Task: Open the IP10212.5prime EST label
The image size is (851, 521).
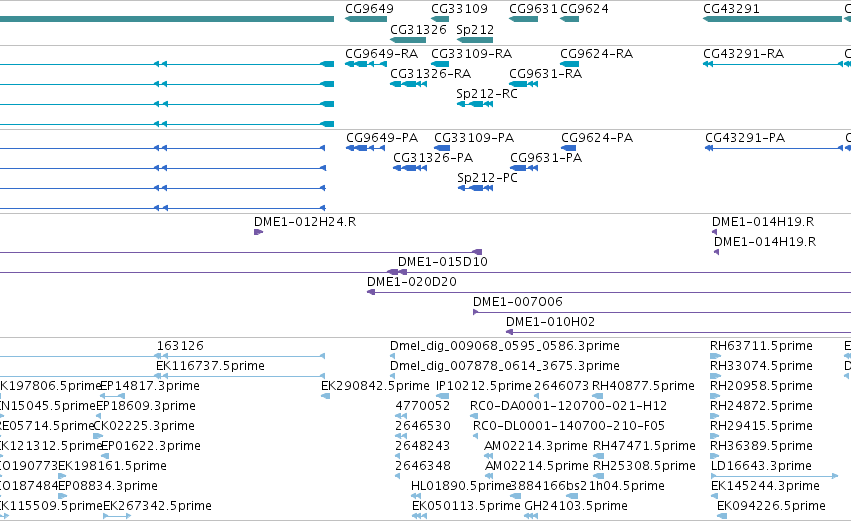Action: [484, 386]
